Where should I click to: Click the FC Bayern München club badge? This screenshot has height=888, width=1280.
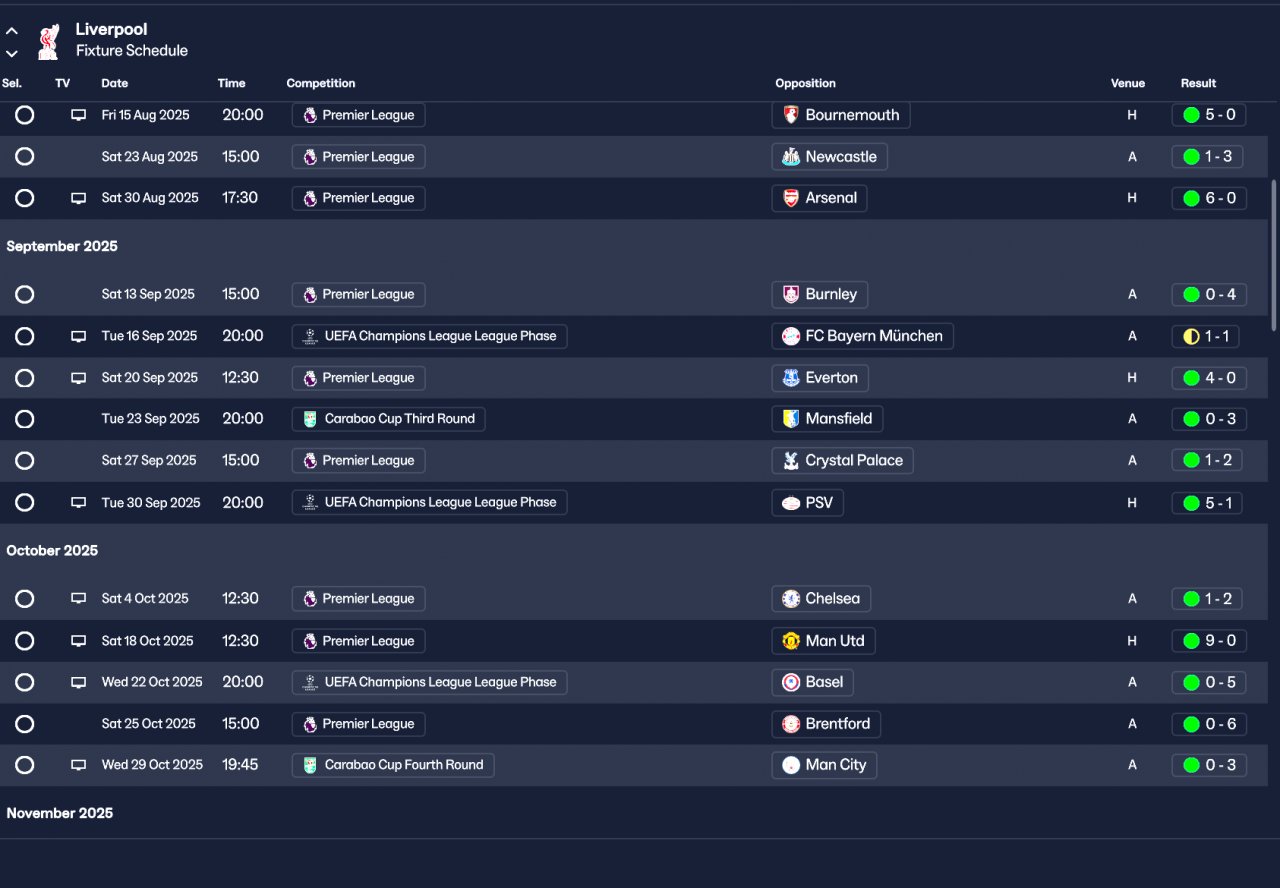pyautogui.click(x=791, y=336)
